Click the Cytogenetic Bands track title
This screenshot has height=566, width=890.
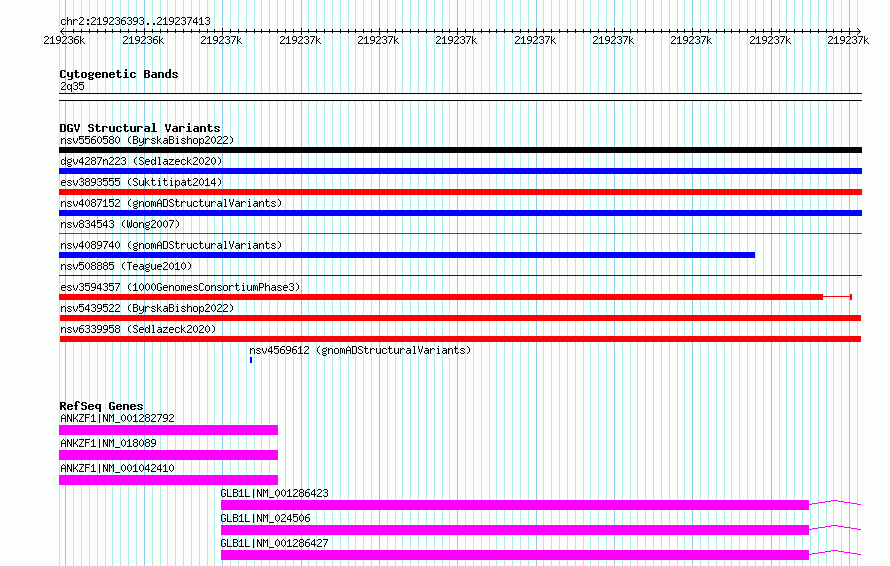click(119, 74)
